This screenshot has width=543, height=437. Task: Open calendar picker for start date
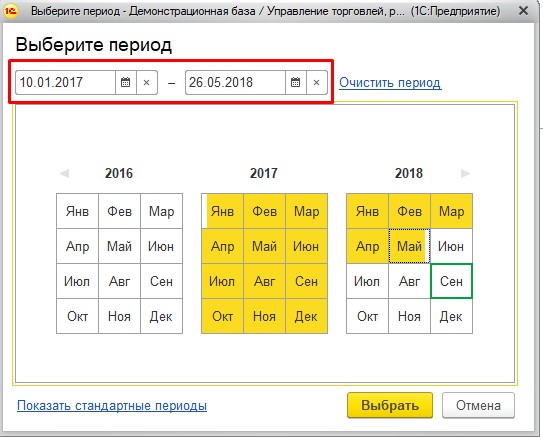pos(126,82)
